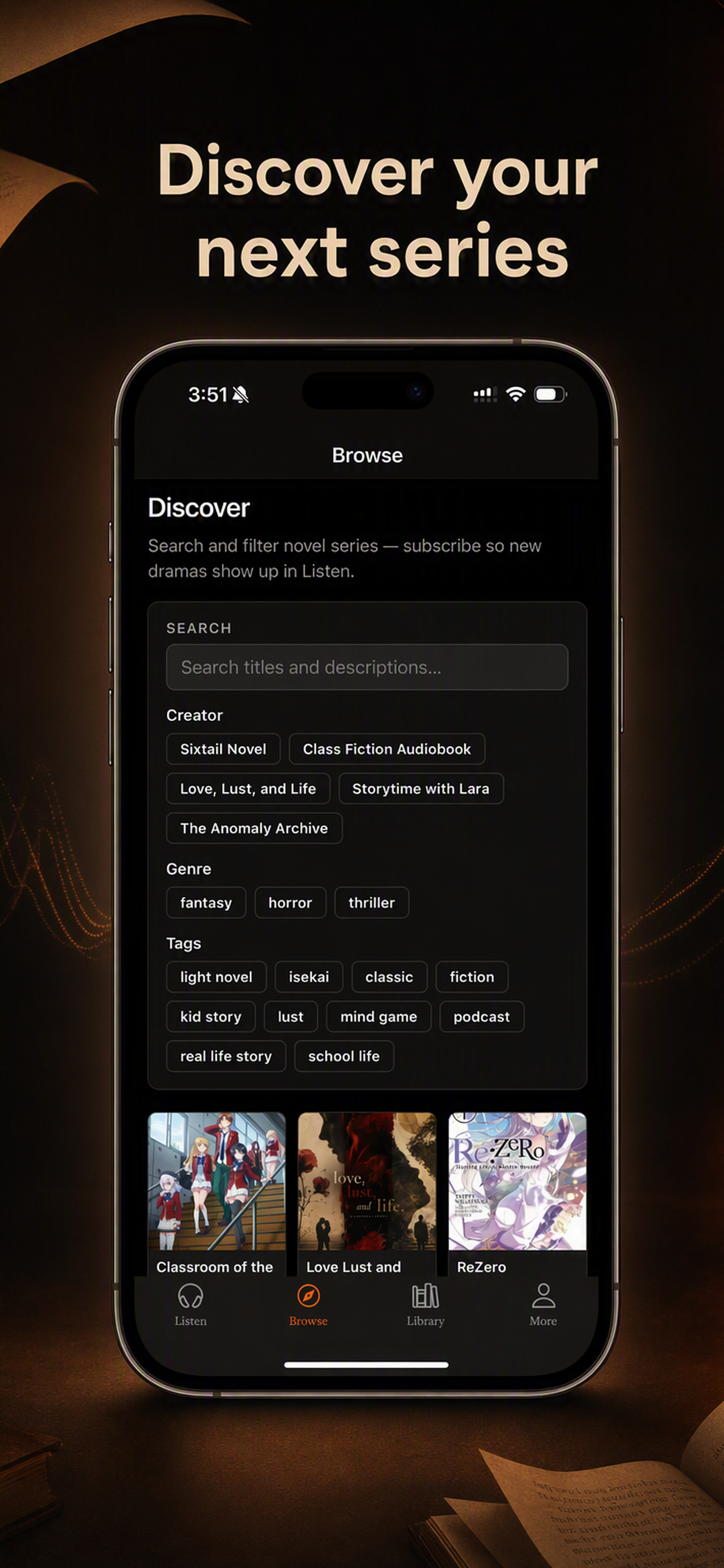Click the Browse screen title
Image resolution: width=724 pixels, height=1568 pixels.
[367, 456]
